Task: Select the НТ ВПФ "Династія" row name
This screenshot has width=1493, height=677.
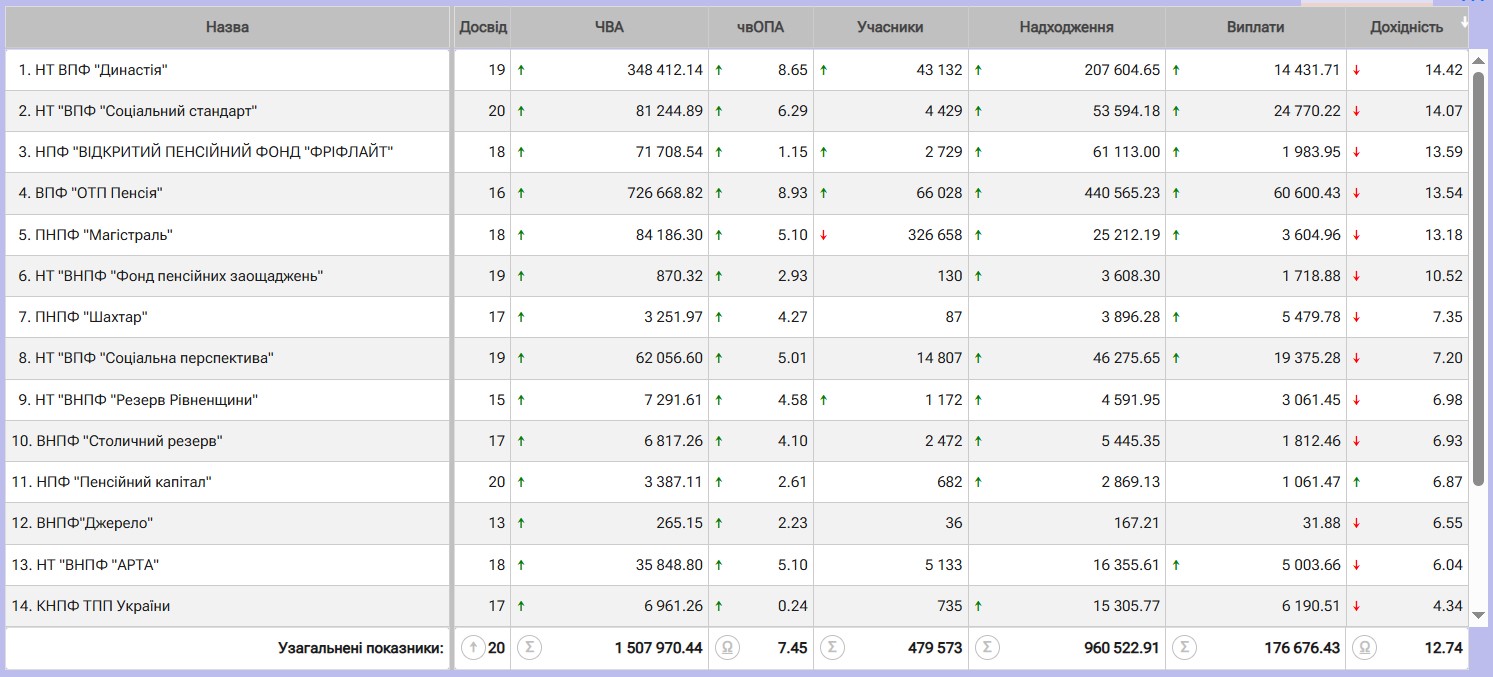Action: pyautogui.click(x=100, y=70)
